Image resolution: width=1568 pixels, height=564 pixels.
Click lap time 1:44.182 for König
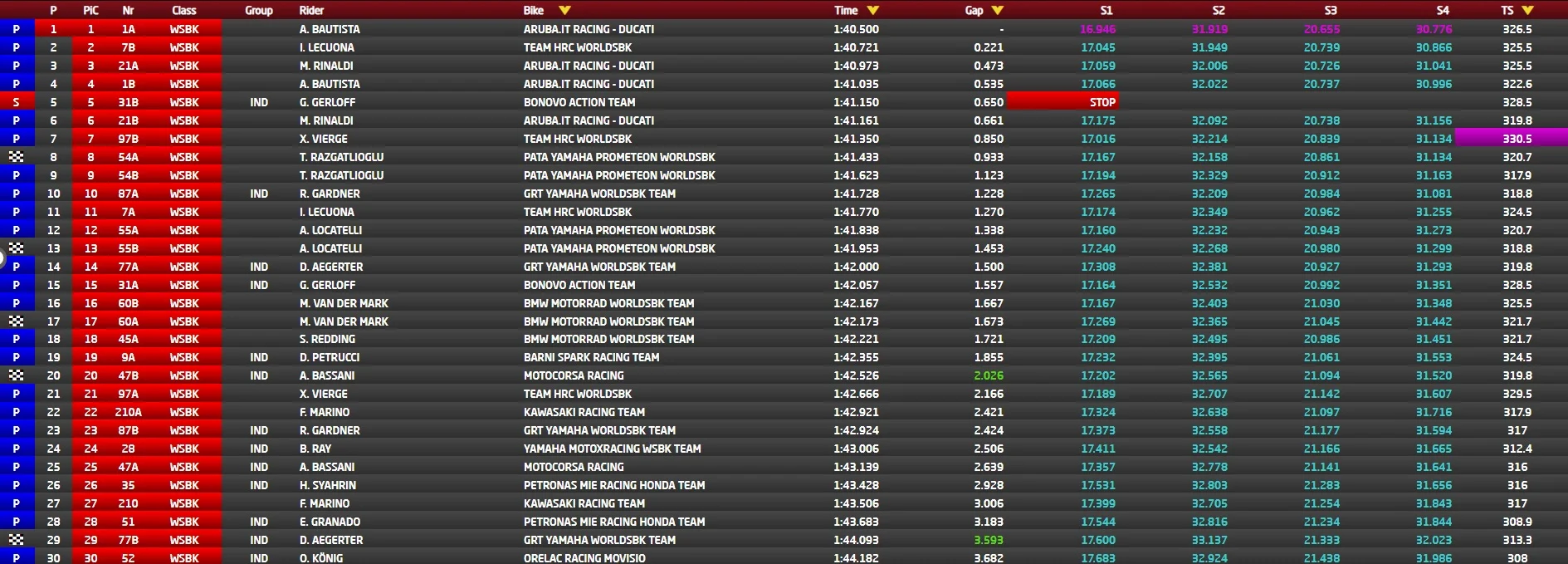coord(856,558)
